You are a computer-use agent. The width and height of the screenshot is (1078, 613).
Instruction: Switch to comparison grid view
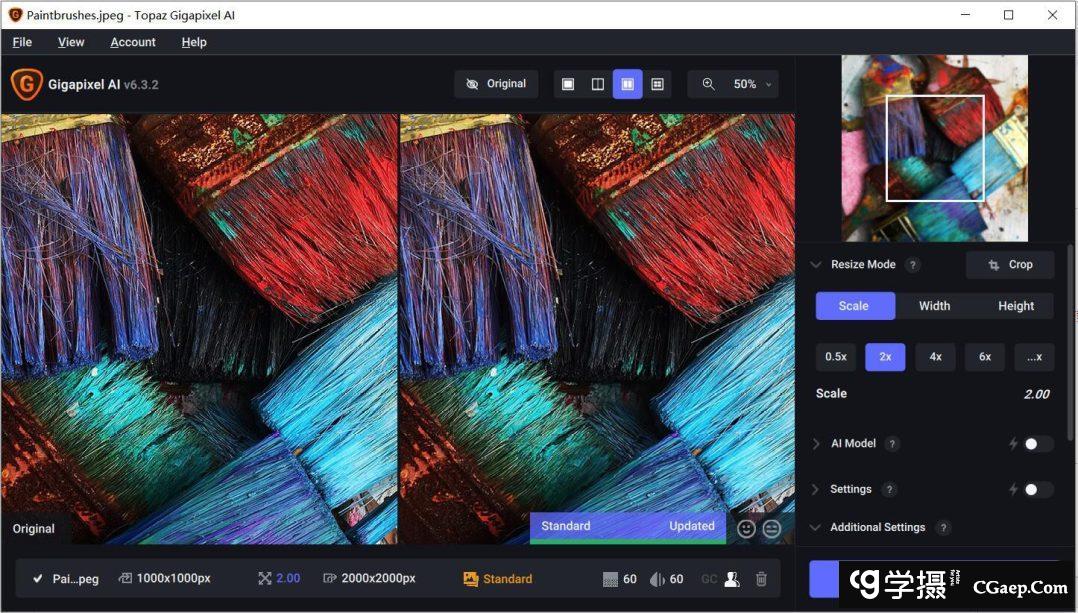pos(657,84)
